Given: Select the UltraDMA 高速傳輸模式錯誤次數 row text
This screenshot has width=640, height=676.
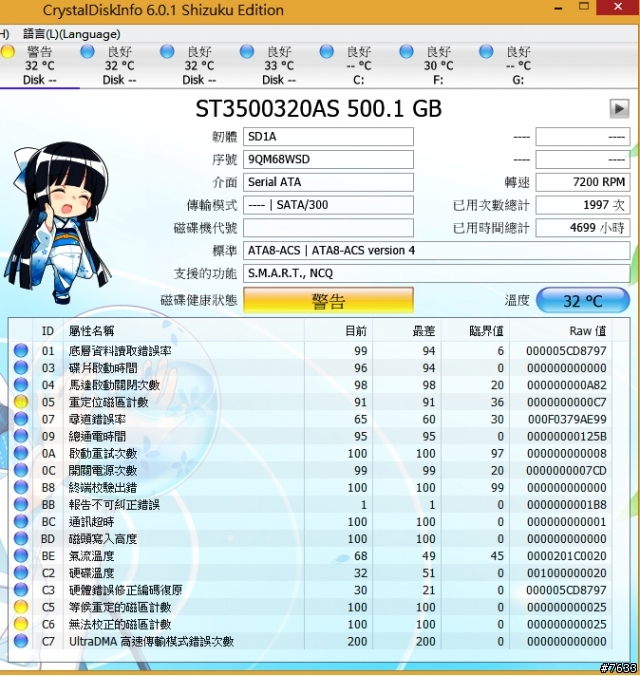Looking at the screenshot, I should 151,641.
